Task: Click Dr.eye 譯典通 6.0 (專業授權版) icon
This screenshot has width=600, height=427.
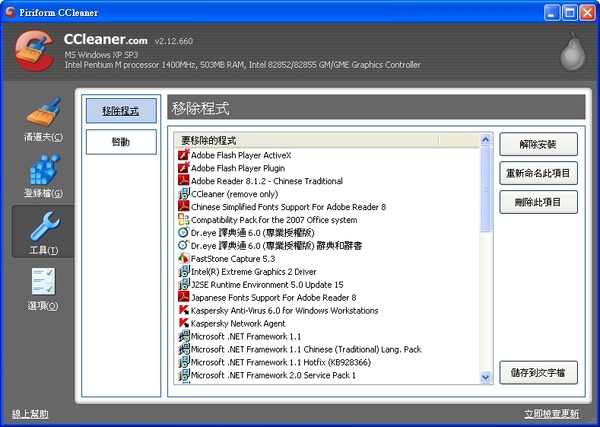Action: tap(184, 232)
